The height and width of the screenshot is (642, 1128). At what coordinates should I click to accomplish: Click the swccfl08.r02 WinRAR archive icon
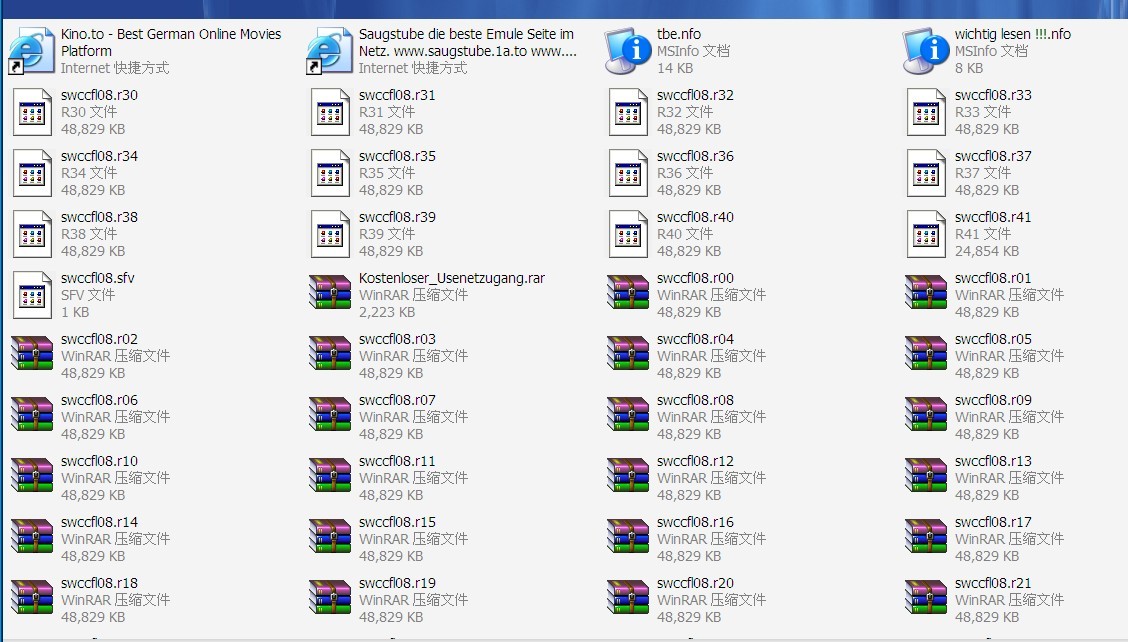[32, 356]
